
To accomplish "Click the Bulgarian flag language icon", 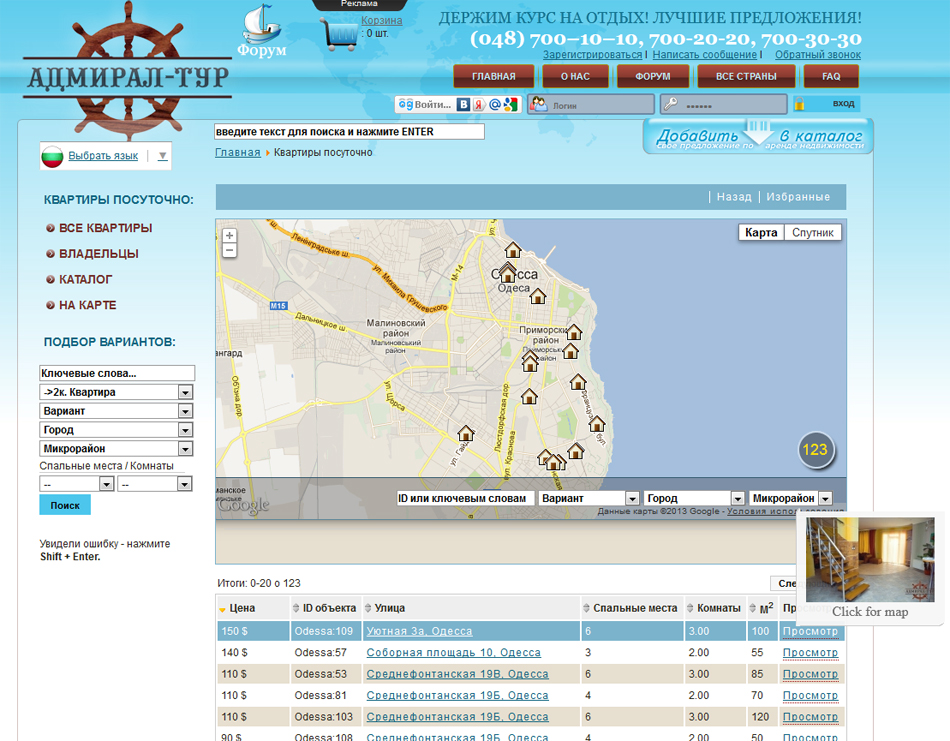I will 52,156.
